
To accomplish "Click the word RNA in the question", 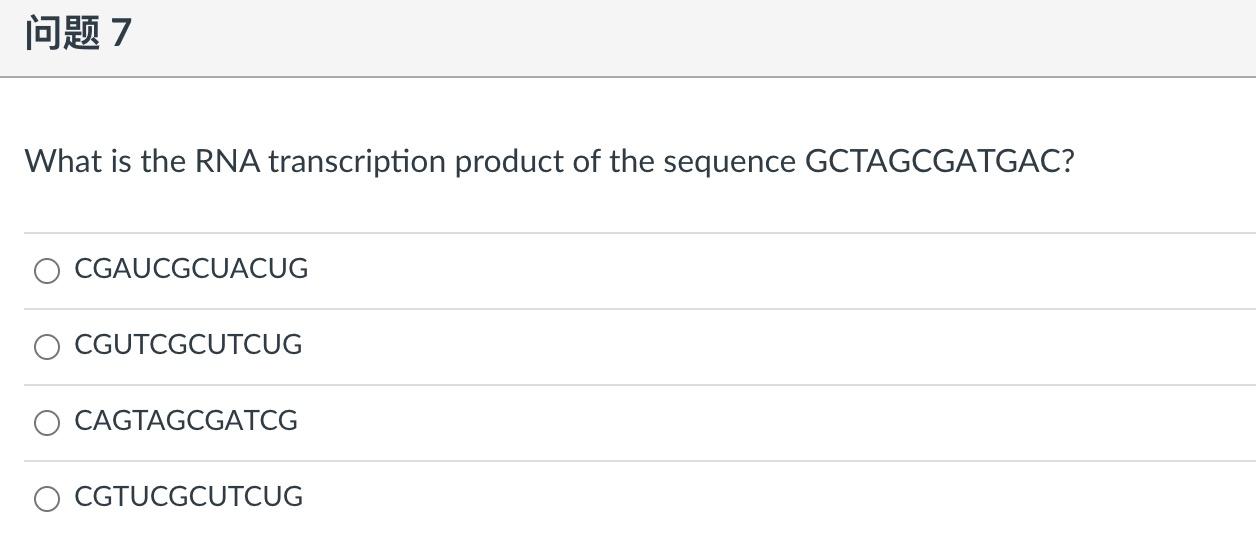I will tap(227, 161).
